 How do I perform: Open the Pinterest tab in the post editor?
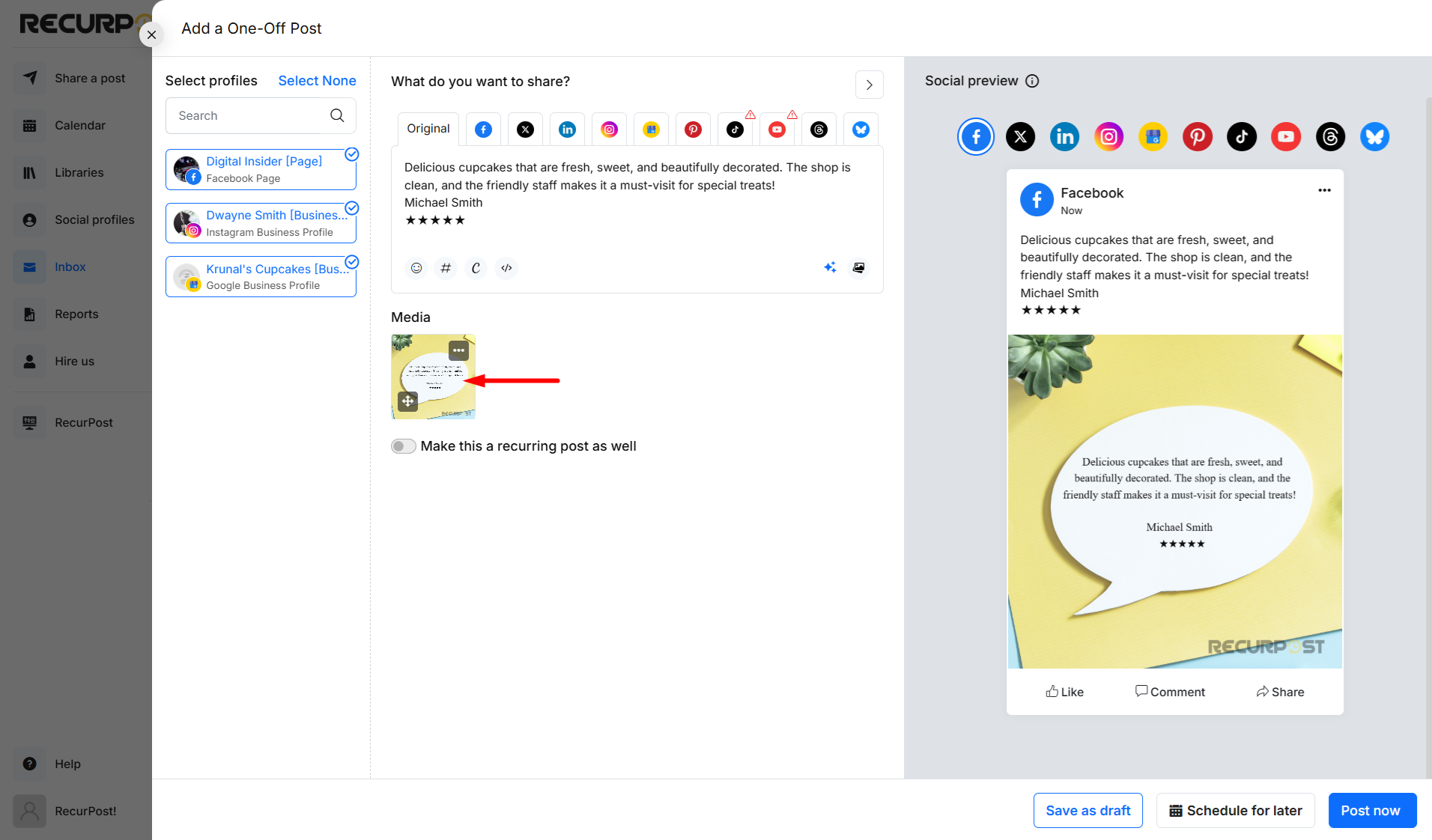tap(694, 130)
